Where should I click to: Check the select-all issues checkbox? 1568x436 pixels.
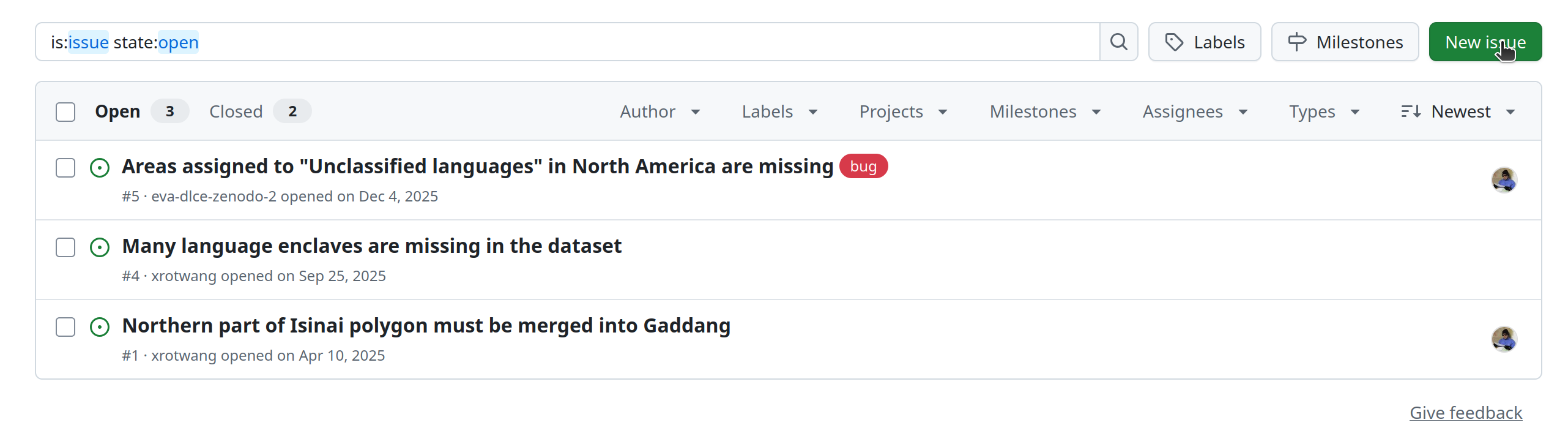tap(65, 112)
